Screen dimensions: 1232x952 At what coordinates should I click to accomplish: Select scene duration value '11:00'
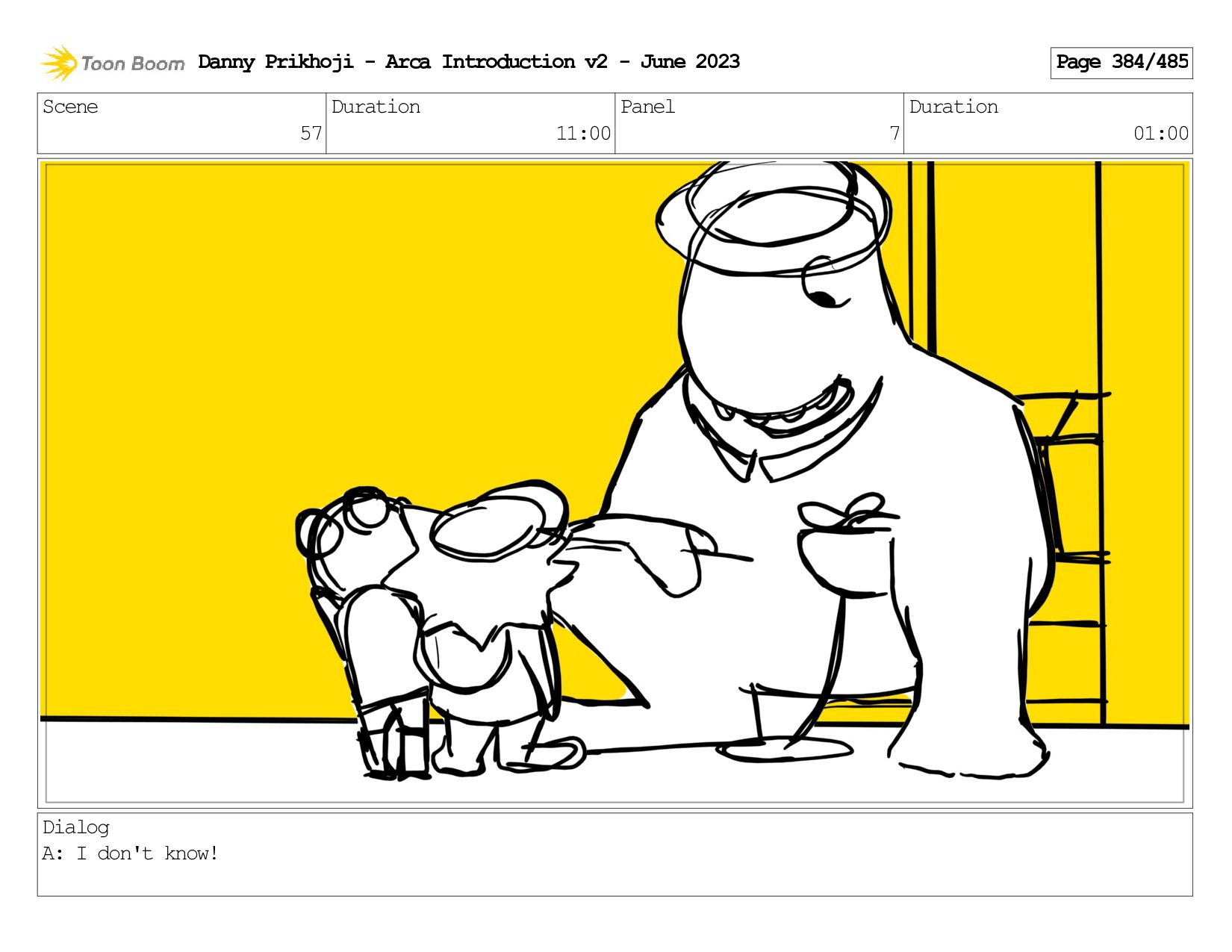tap(583, 134)
